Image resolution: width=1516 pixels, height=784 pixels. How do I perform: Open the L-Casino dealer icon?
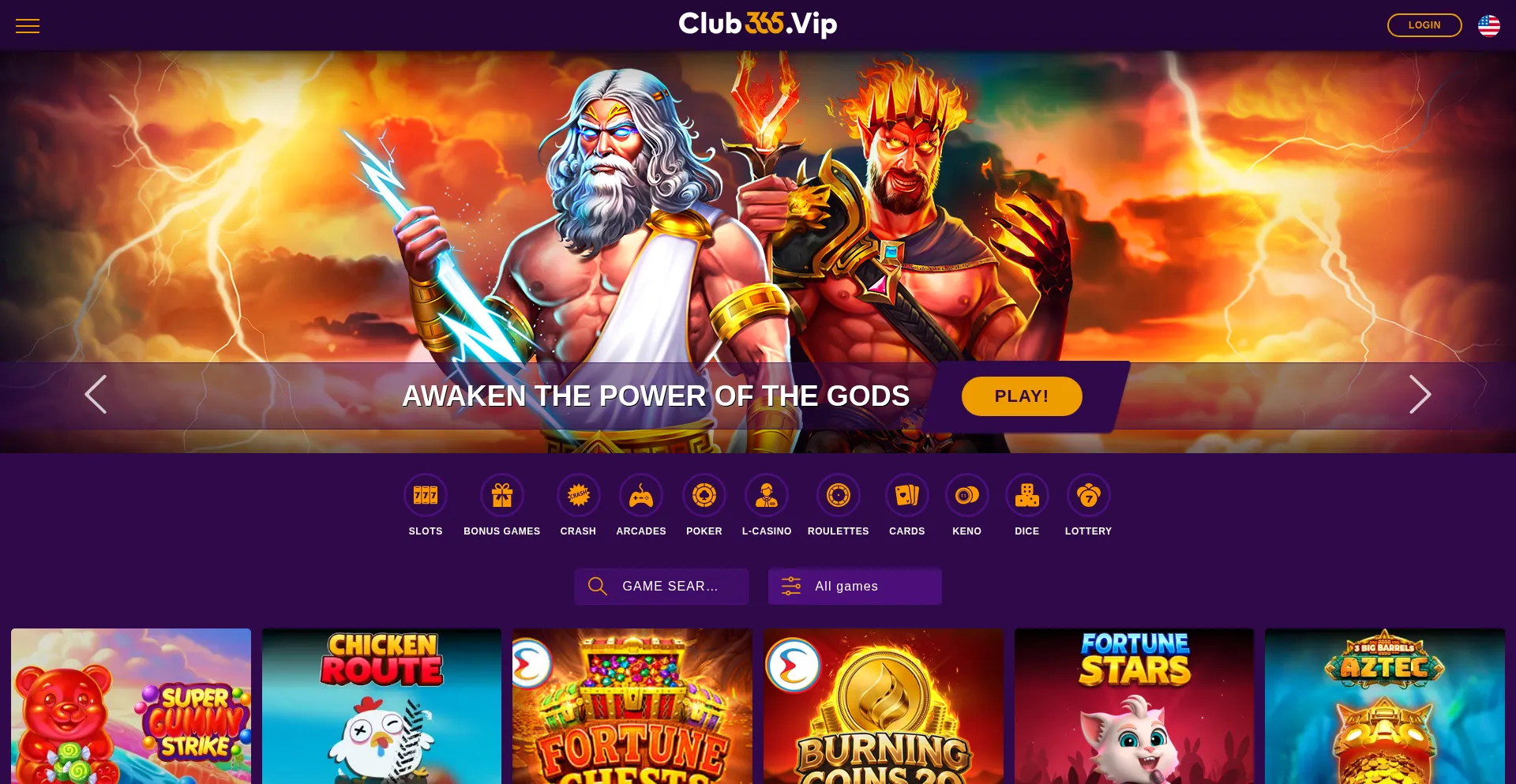pos(767,495)
